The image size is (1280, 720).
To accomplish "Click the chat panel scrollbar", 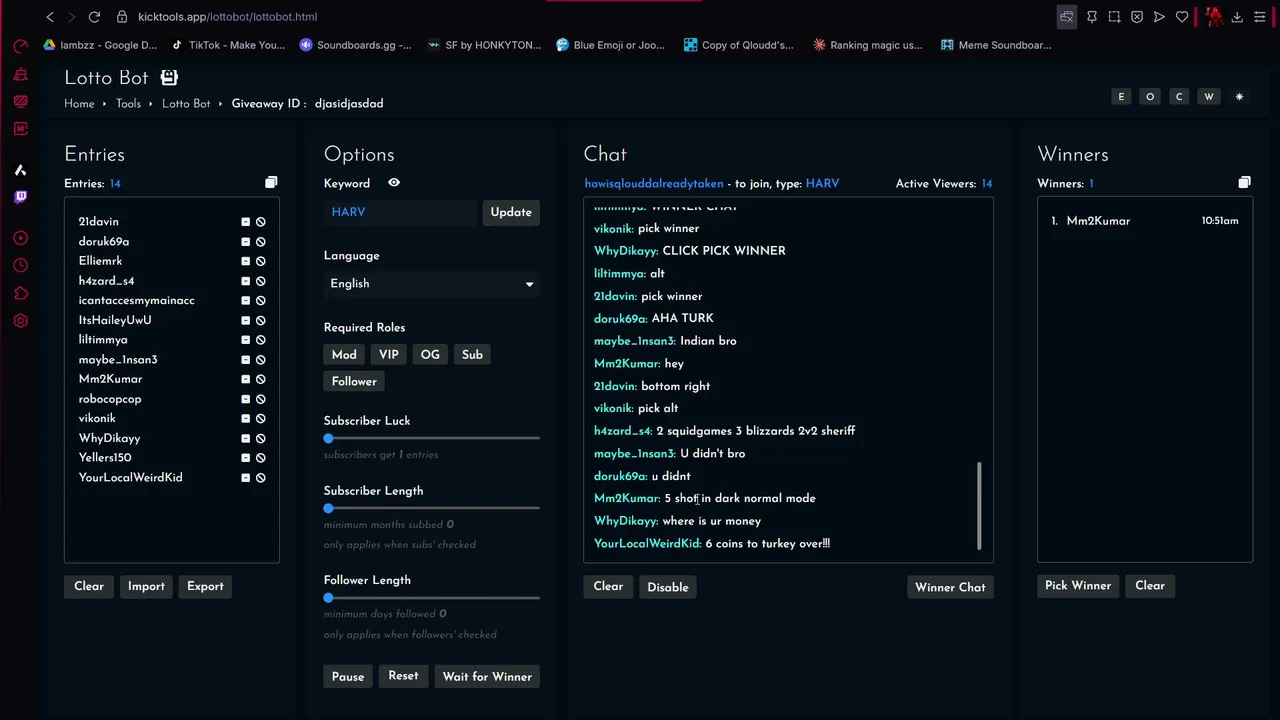I will (979, 505).
